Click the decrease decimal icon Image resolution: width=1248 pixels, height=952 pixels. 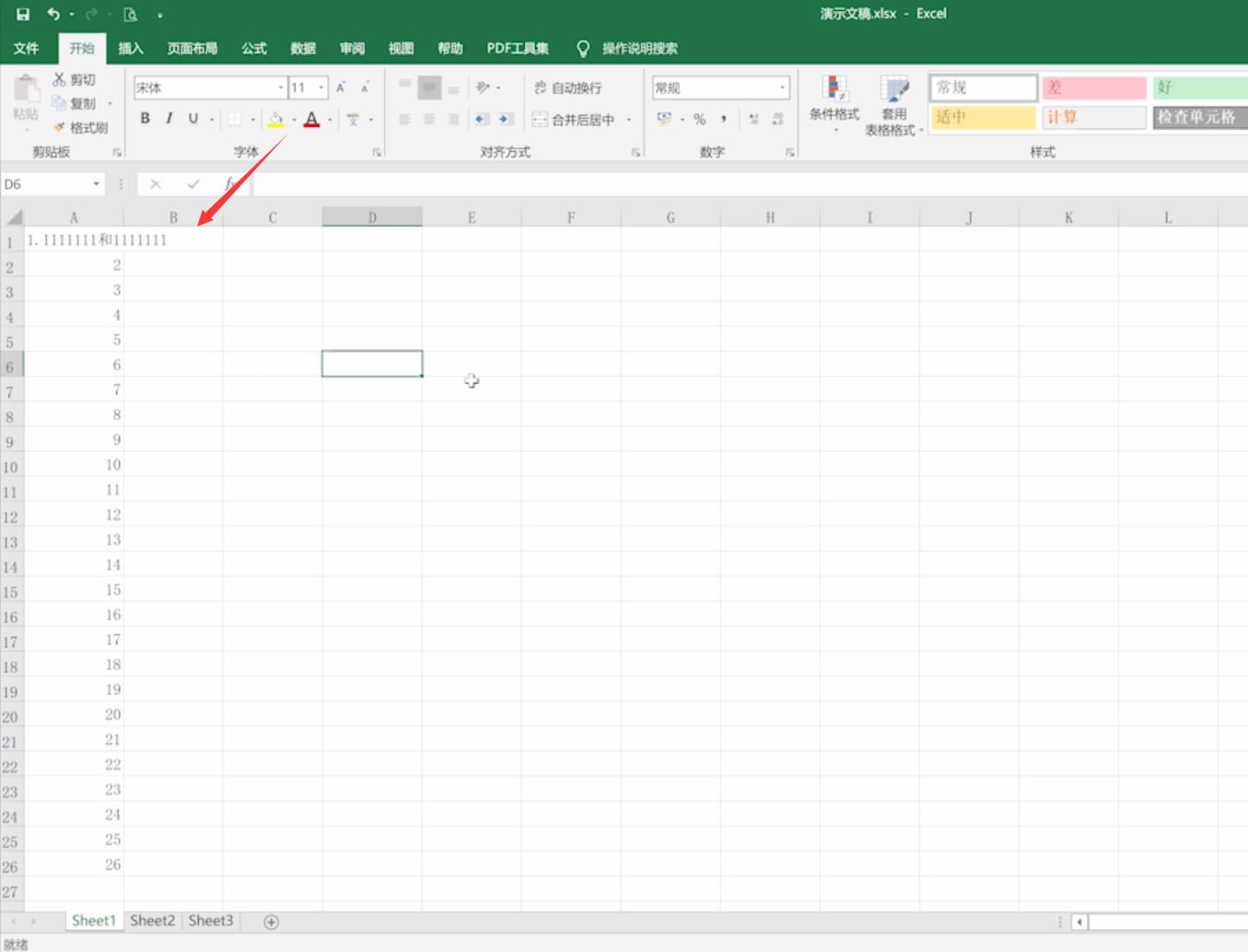[x=778, y=119]
